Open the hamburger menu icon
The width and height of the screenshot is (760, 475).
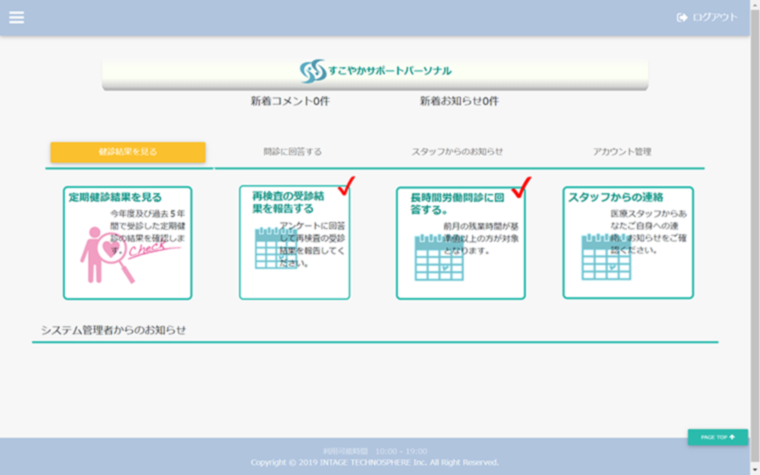point(16,17)
